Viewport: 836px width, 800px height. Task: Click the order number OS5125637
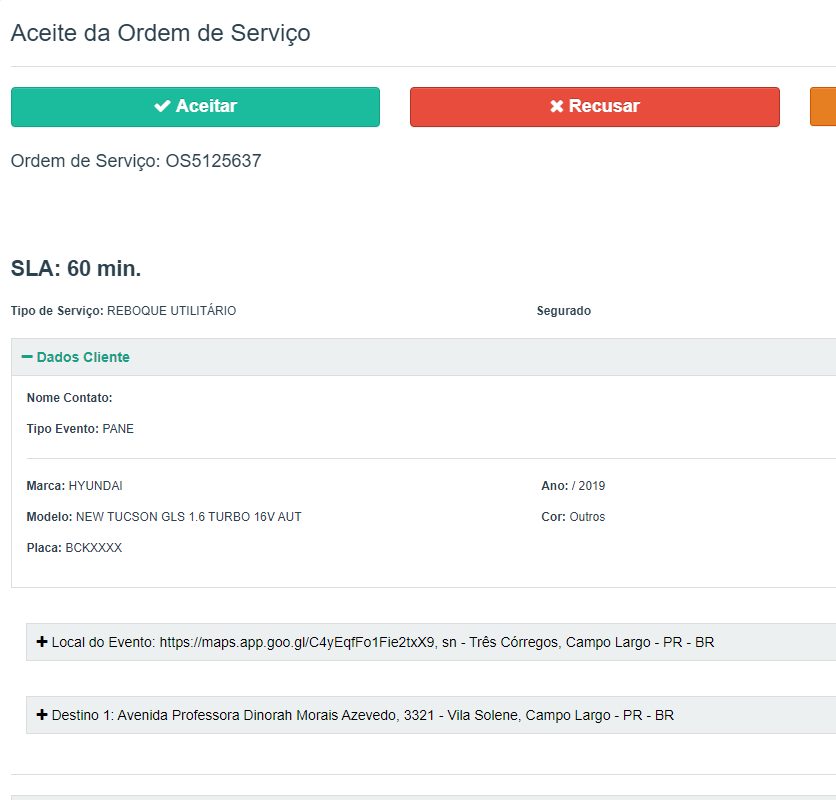213,161
